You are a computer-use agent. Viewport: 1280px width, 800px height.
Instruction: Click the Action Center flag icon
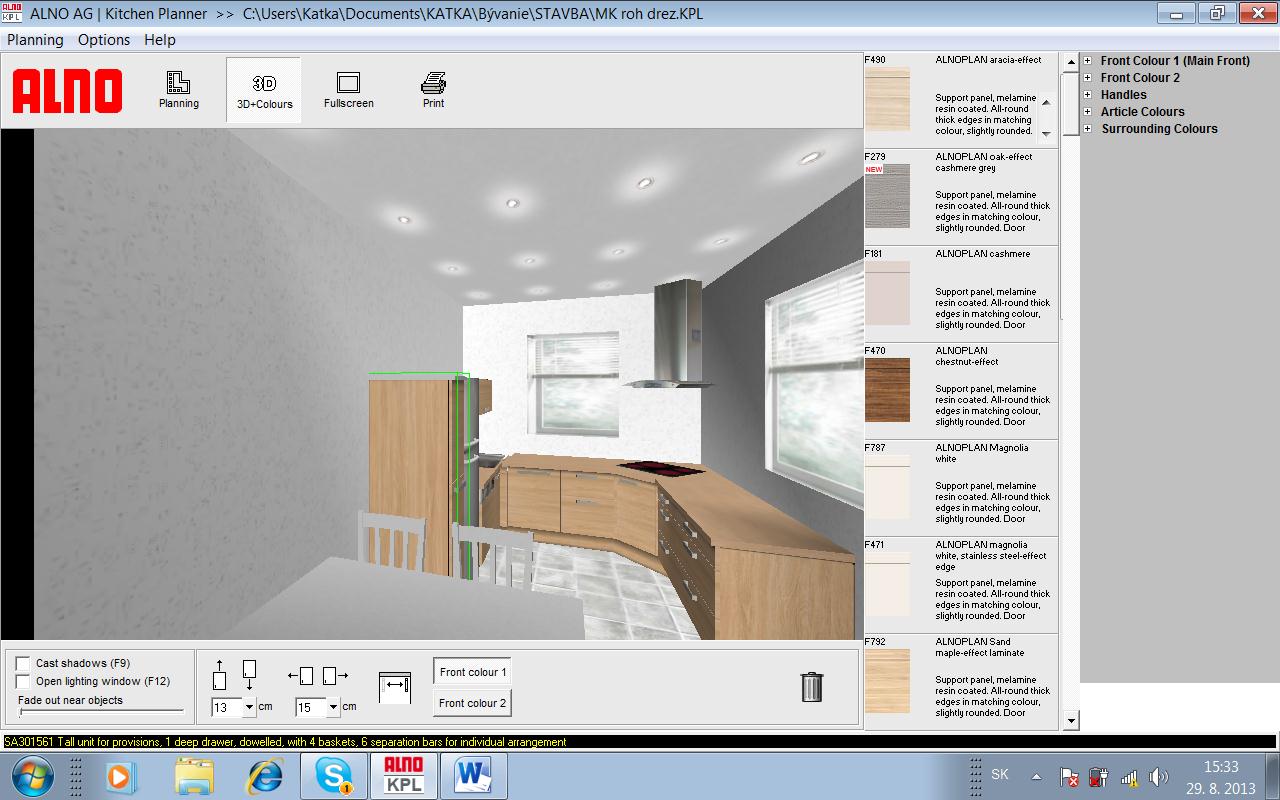click(1069, 777)
